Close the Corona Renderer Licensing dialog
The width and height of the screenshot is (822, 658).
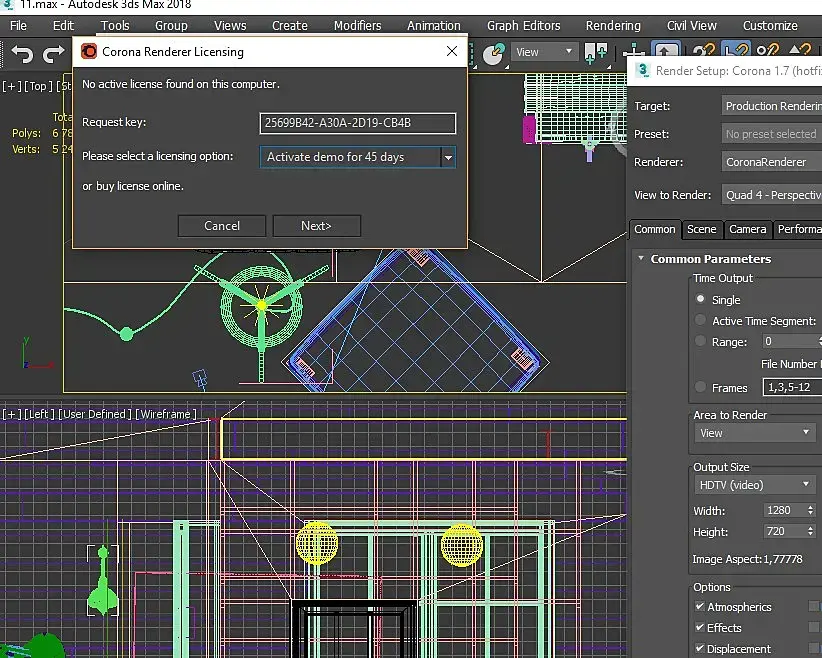point(453,51)
